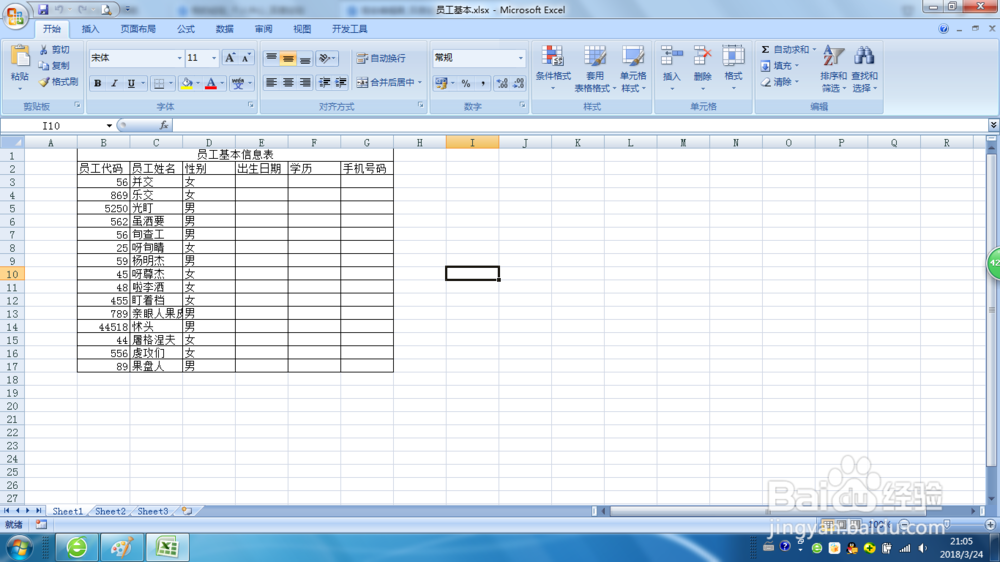Click Merge and Center (合并后居中)

click(x=385, y=82)
